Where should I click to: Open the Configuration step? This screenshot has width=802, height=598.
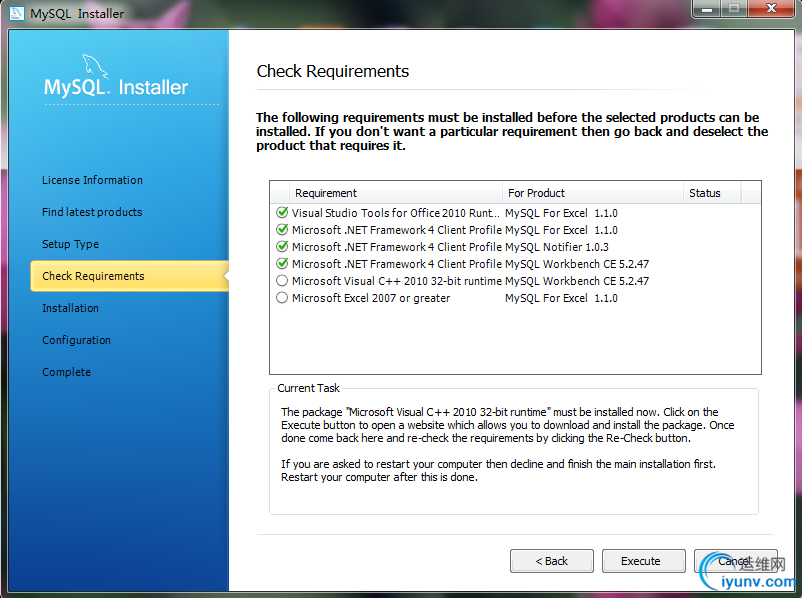point(76,340)
